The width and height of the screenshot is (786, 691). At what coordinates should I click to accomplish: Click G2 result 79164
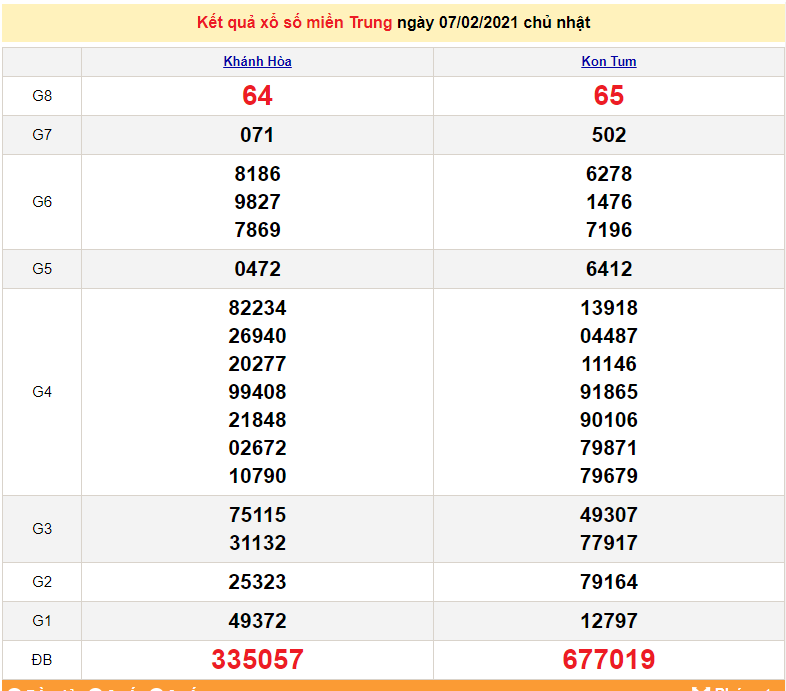[x=608, y=582]
